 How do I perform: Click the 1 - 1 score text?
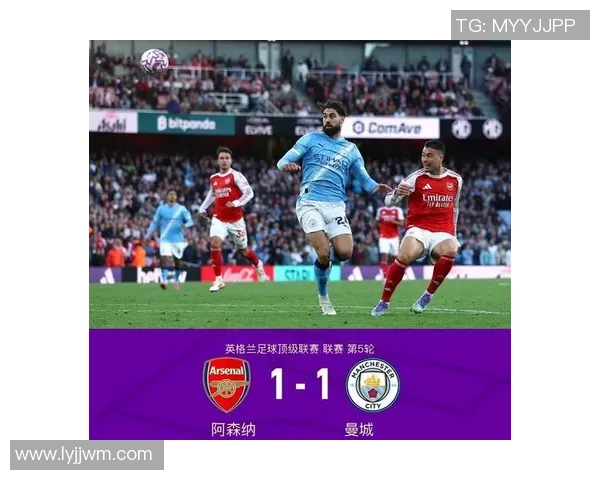pyautogui.click(x=300, y=384)
